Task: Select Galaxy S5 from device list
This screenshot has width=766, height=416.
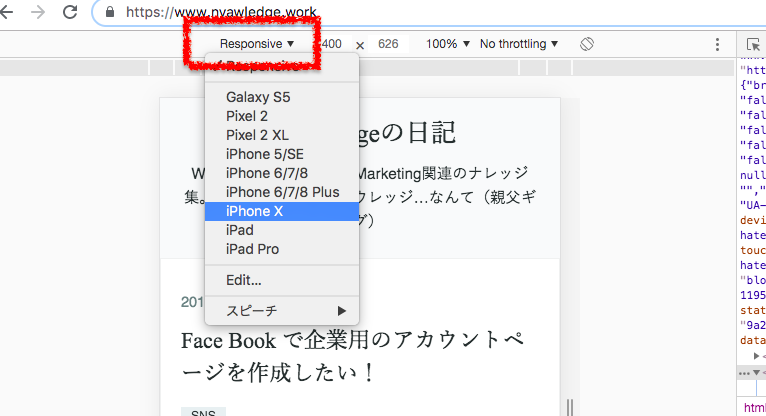Action: pos(282,97)
